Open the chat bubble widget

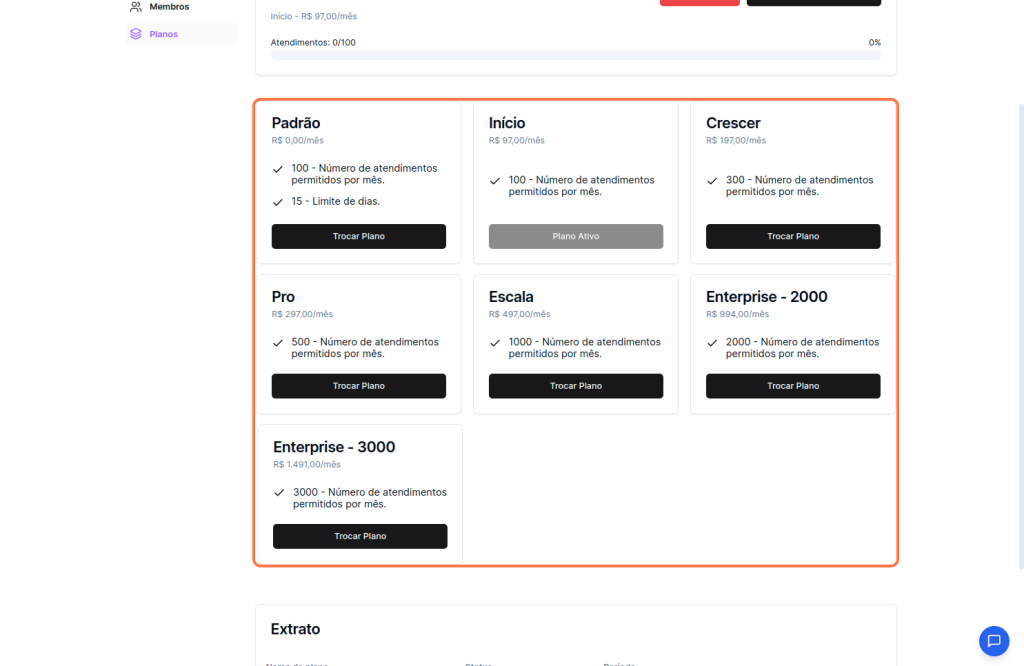tap(993, 641)
